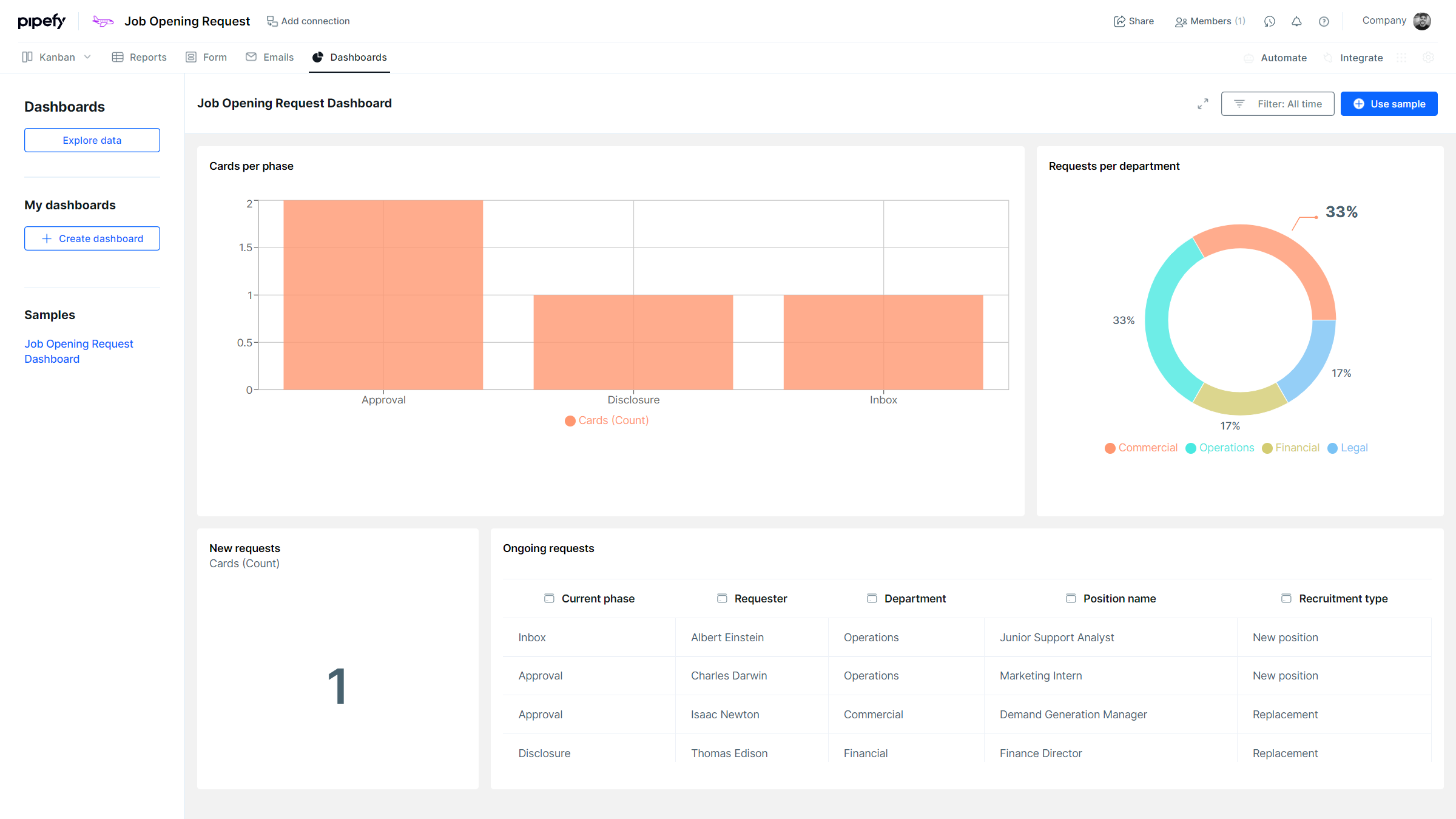Viewport: 1456px width, 819px height.
Task: Click the pipe settings gear icon
Action: coord(1428,58)
